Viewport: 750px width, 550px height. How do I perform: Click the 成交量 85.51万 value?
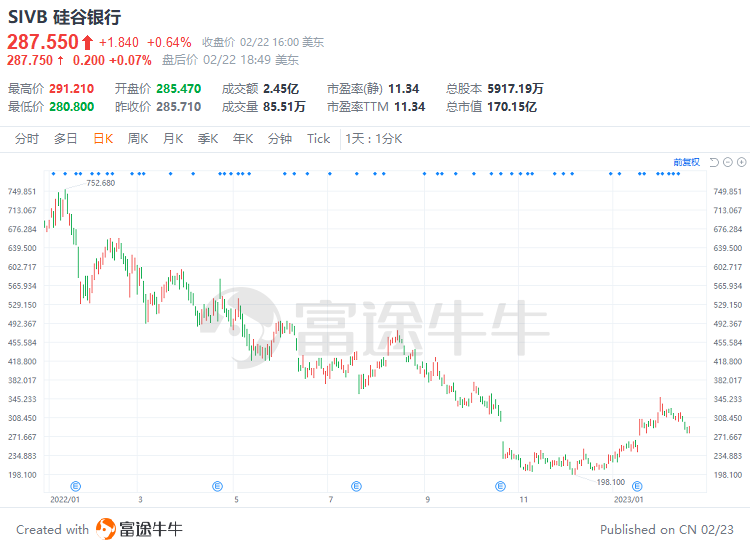(x=284, y=107)
